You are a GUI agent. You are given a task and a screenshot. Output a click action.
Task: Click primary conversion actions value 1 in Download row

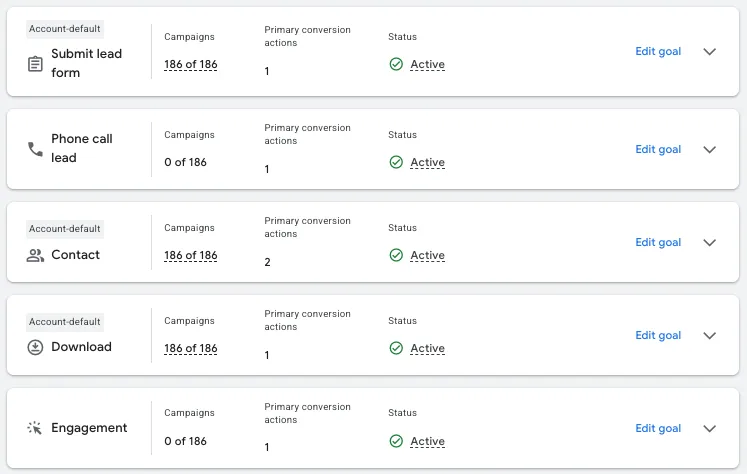(267, 355)
